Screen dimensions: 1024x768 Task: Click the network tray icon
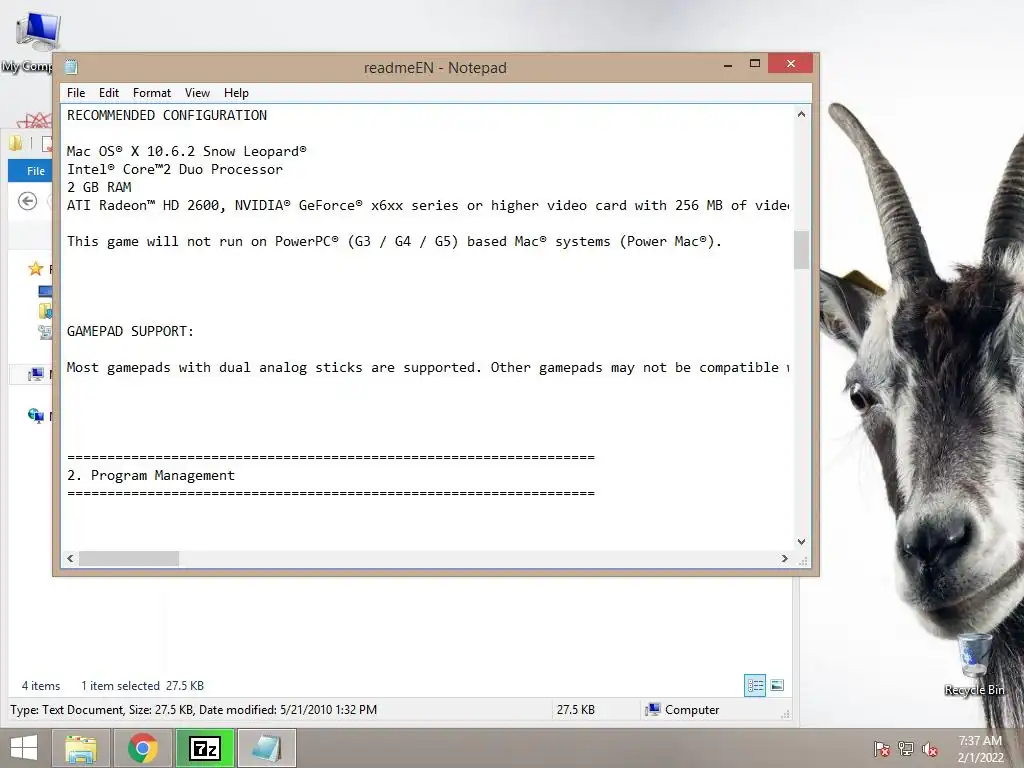[905, 749]
